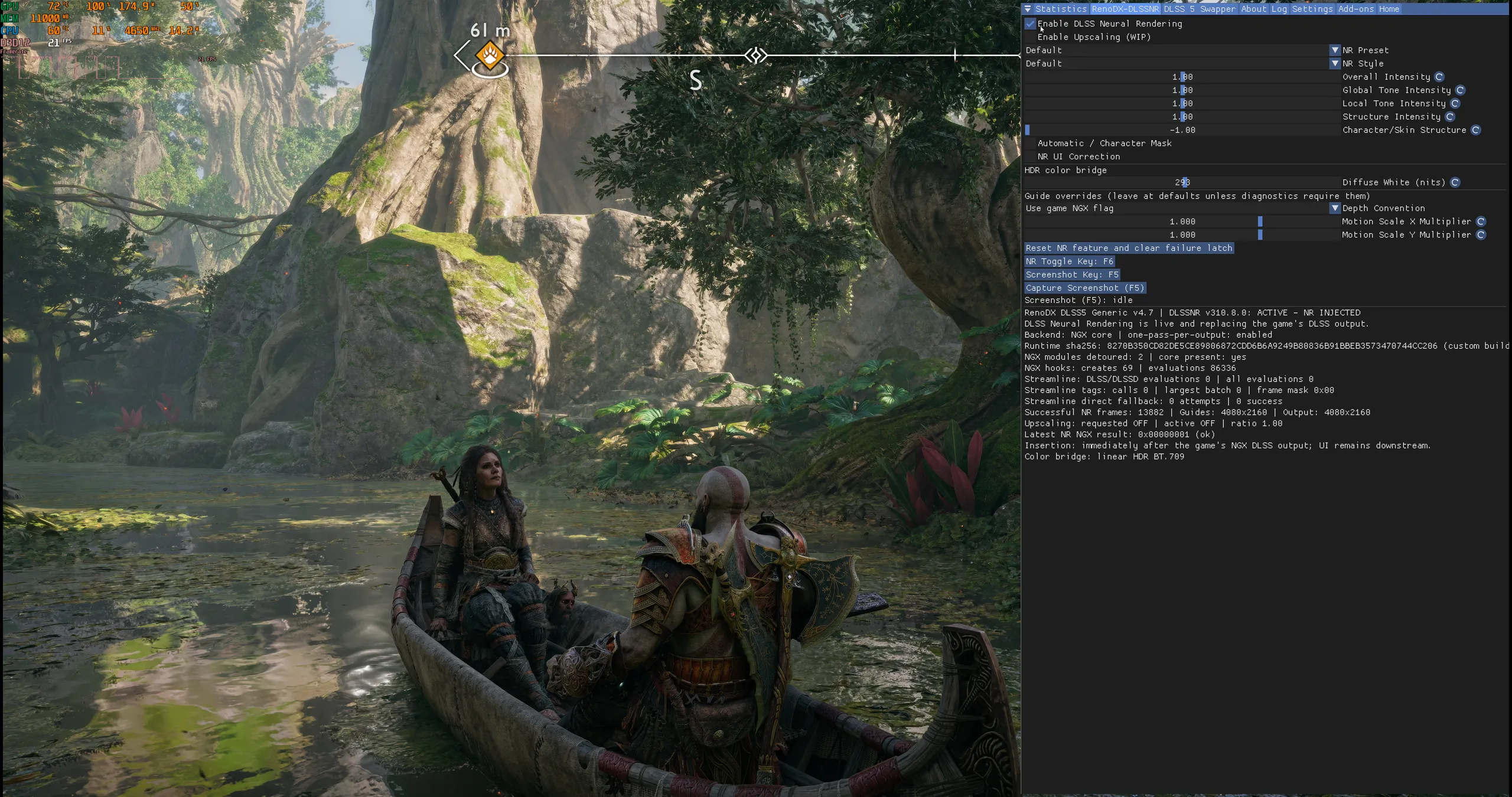Click the Screenshot Key: F5 button
The height and width of the screenshot is (797, 1512).
pyautogui.click(x=1072, y=275)
